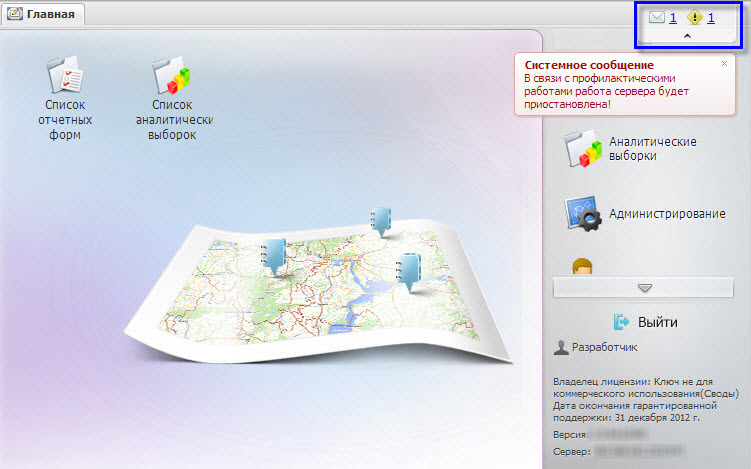This screenshot has height=469, width=751.
Task: Click the partially hidden user icon below Администрирование
Action: (582, 266)
